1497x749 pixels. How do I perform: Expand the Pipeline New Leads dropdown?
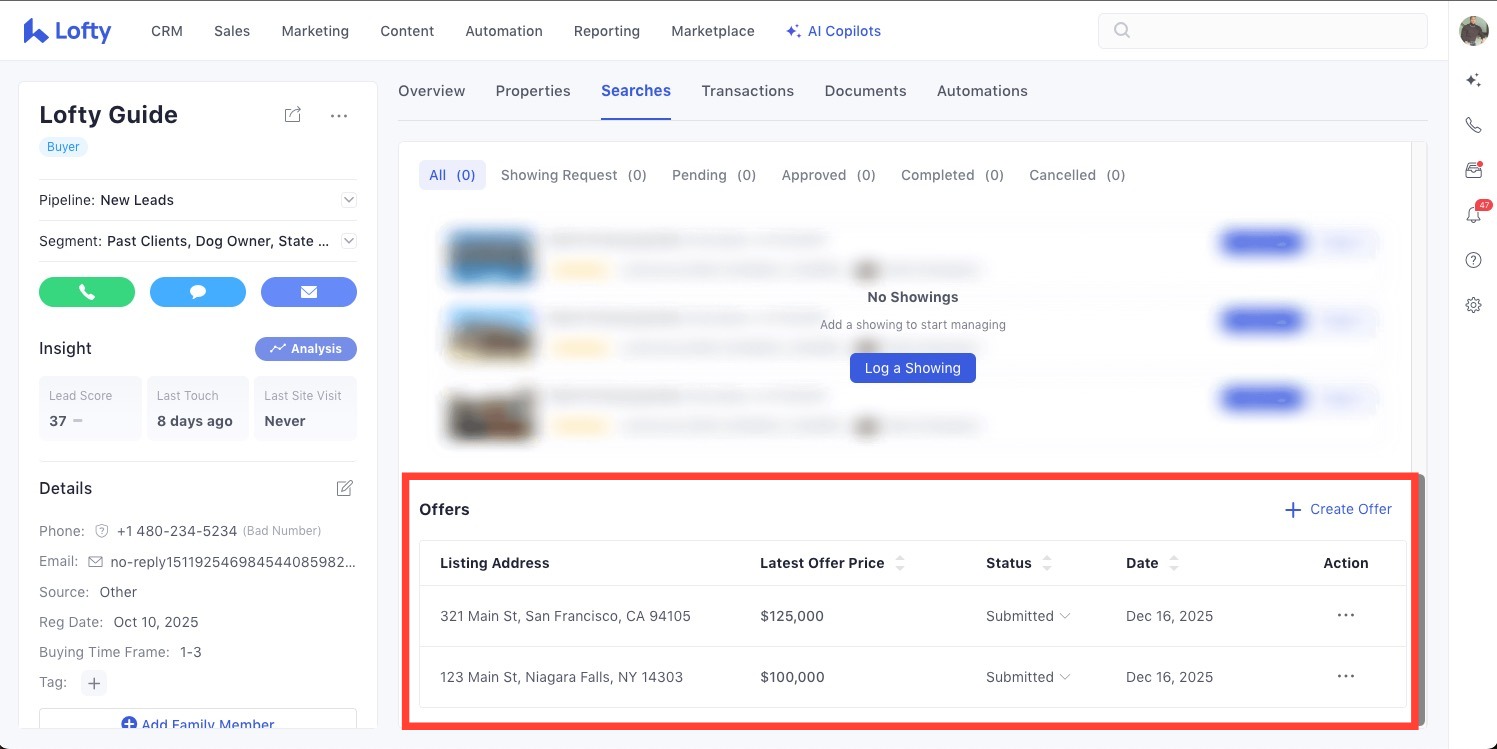coord(349,200)
